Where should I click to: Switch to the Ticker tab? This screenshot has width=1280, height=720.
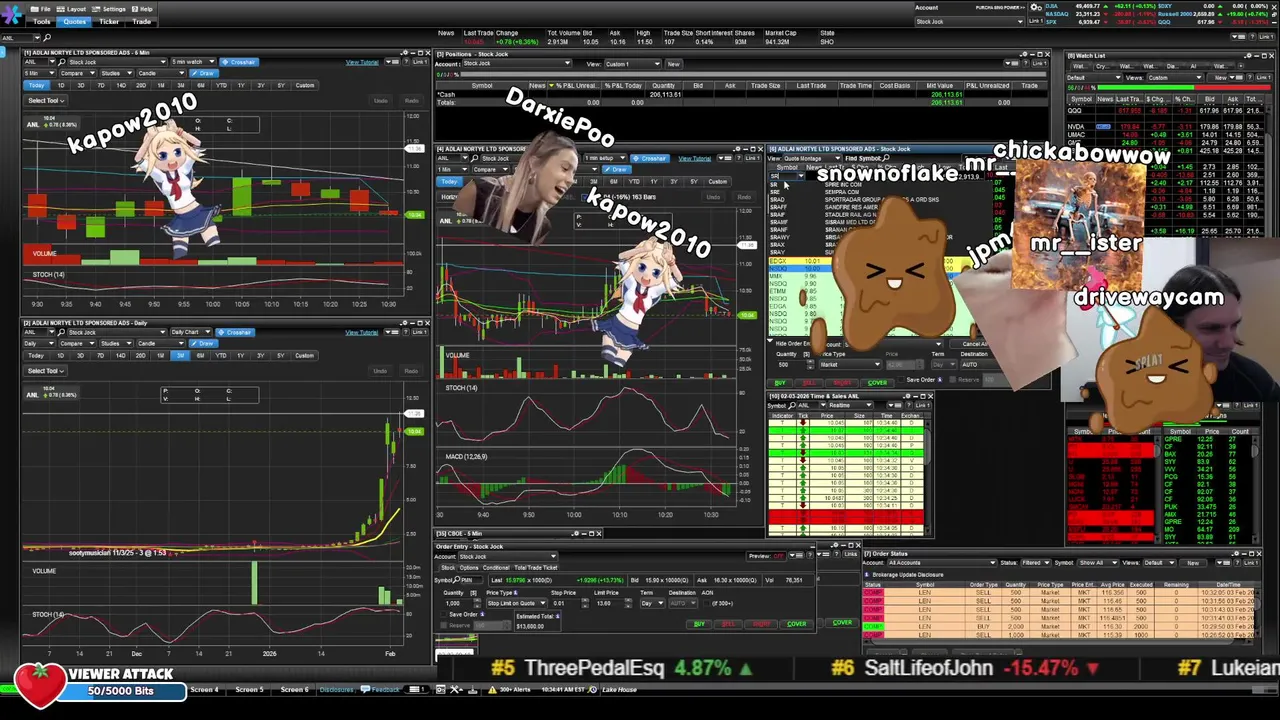109,21
